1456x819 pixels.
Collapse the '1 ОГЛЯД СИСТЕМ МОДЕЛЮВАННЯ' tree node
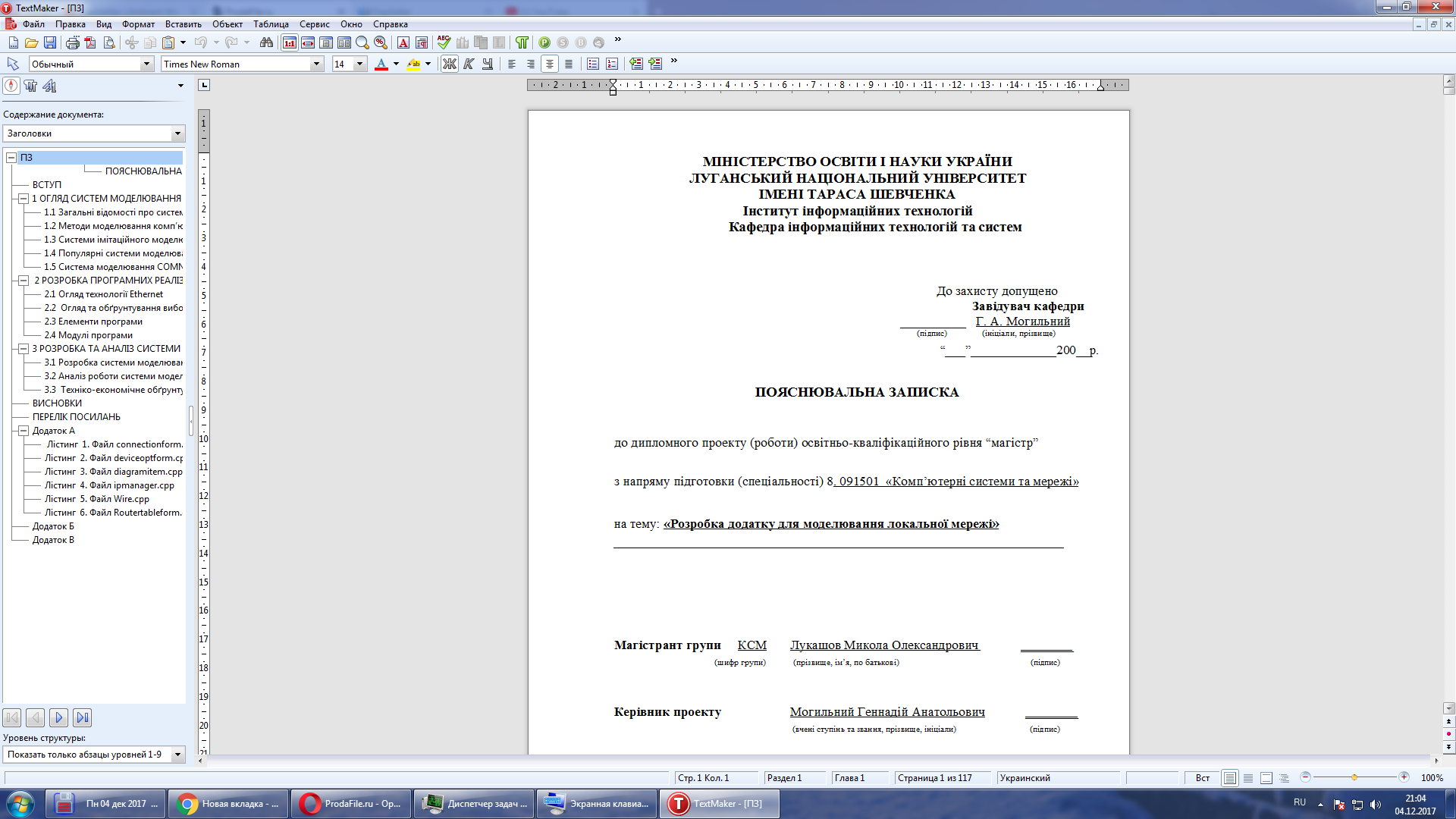pos(24,199)
